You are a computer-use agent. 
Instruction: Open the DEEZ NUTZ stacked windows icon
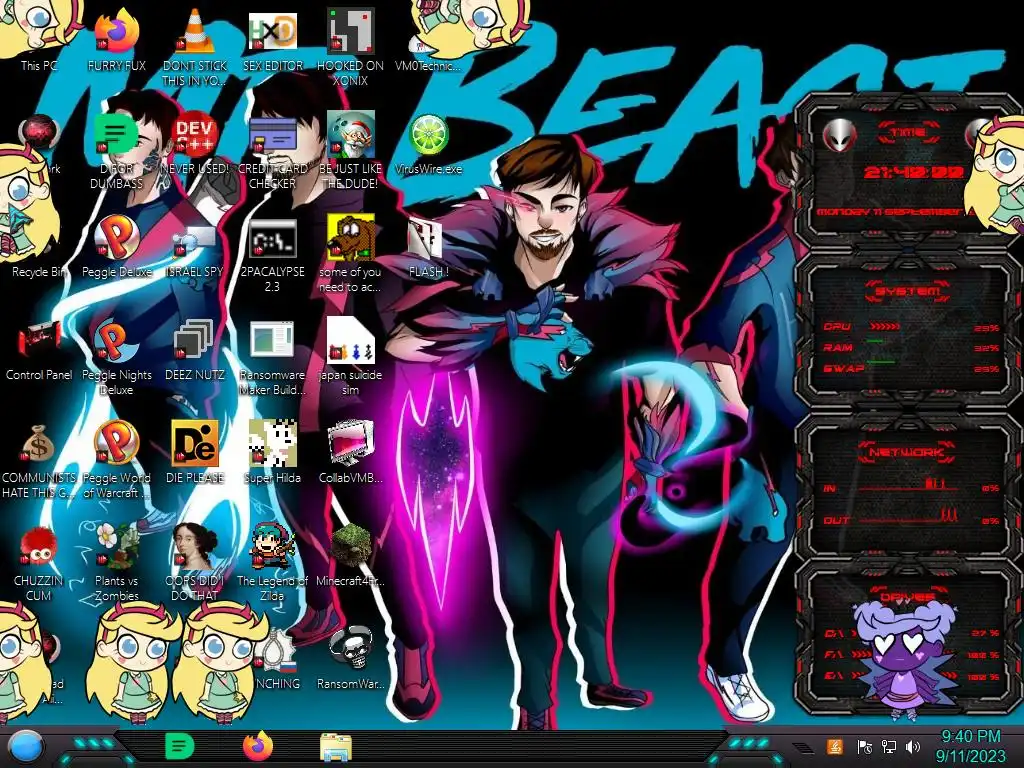click(x=195, y=349)
